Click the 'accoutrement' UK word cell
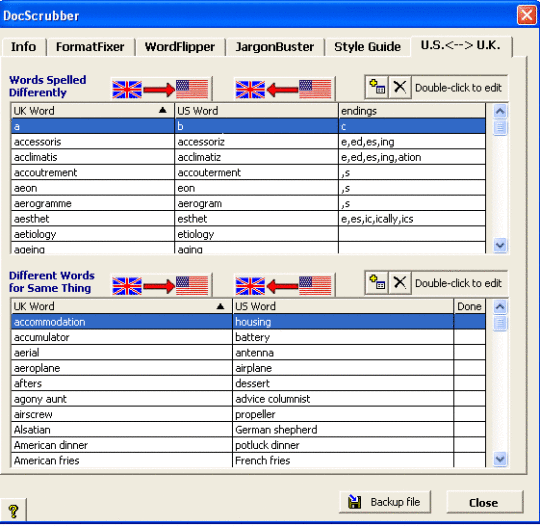The image size is (540, 526). pos(93,173)
